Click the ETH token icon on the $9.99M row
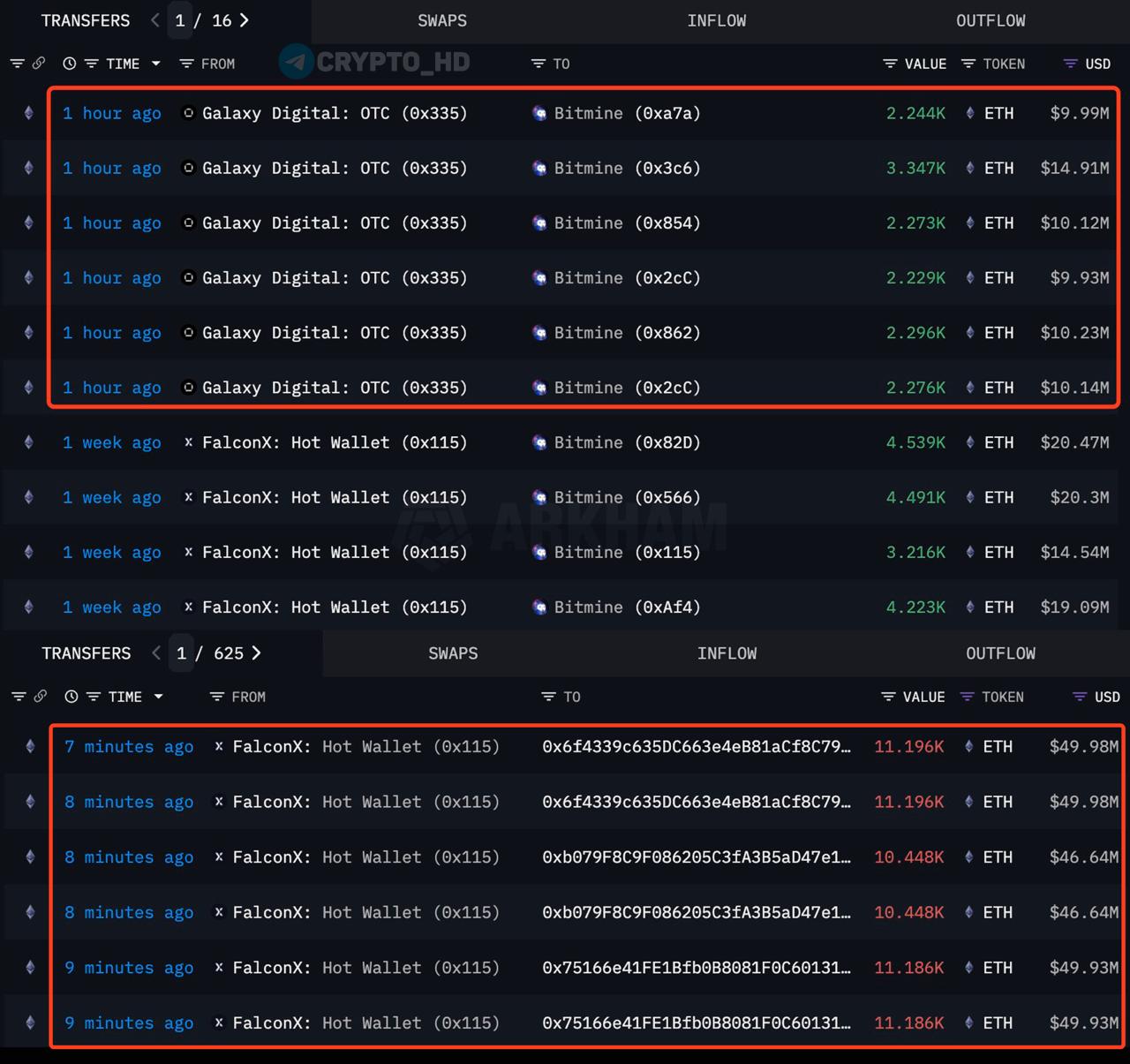Image resolution: width=1130 pixels, height=1064 pixels. (x=970, y=113)
